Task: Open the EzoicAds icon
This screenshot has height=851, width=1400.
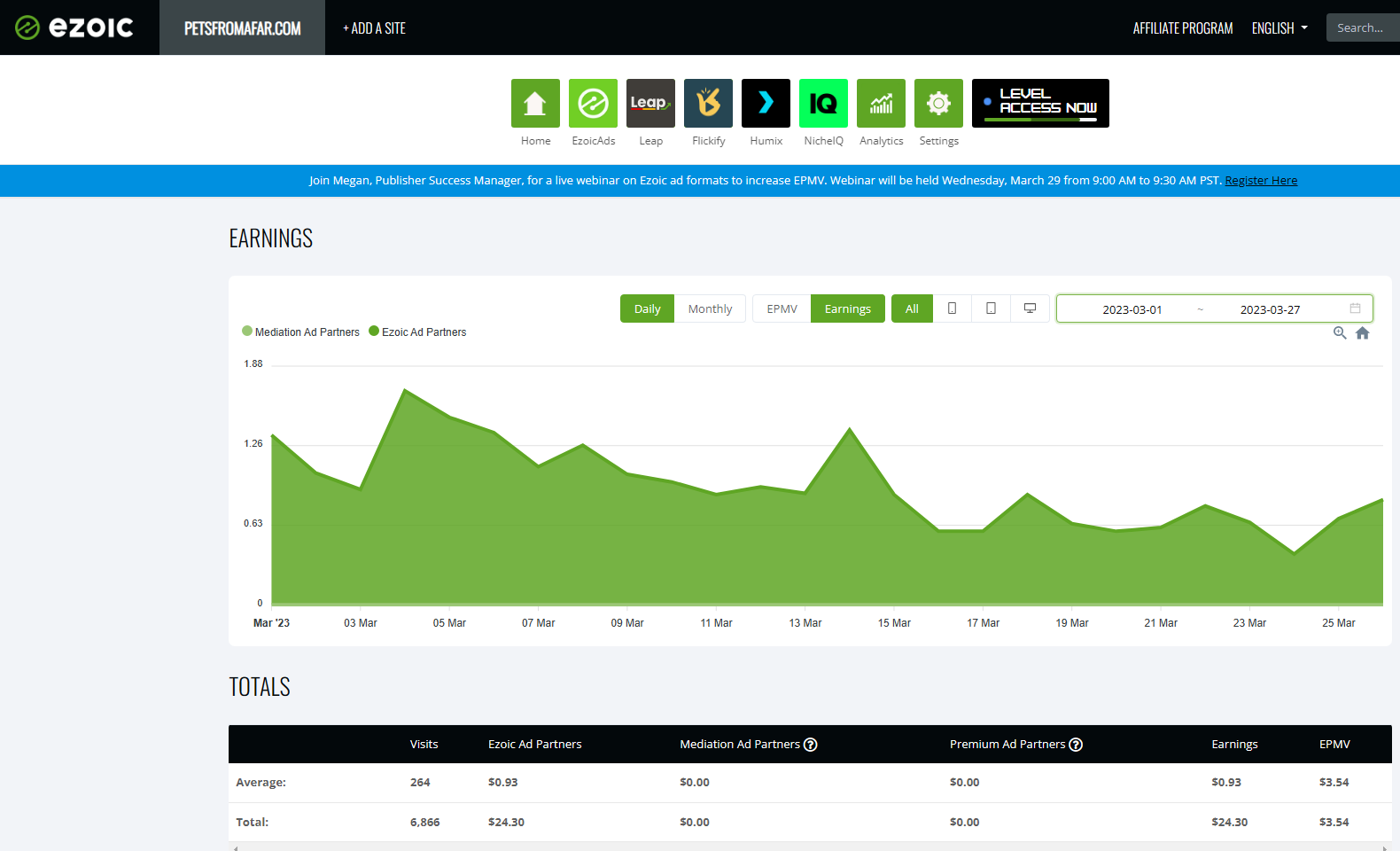Action: 593,103
